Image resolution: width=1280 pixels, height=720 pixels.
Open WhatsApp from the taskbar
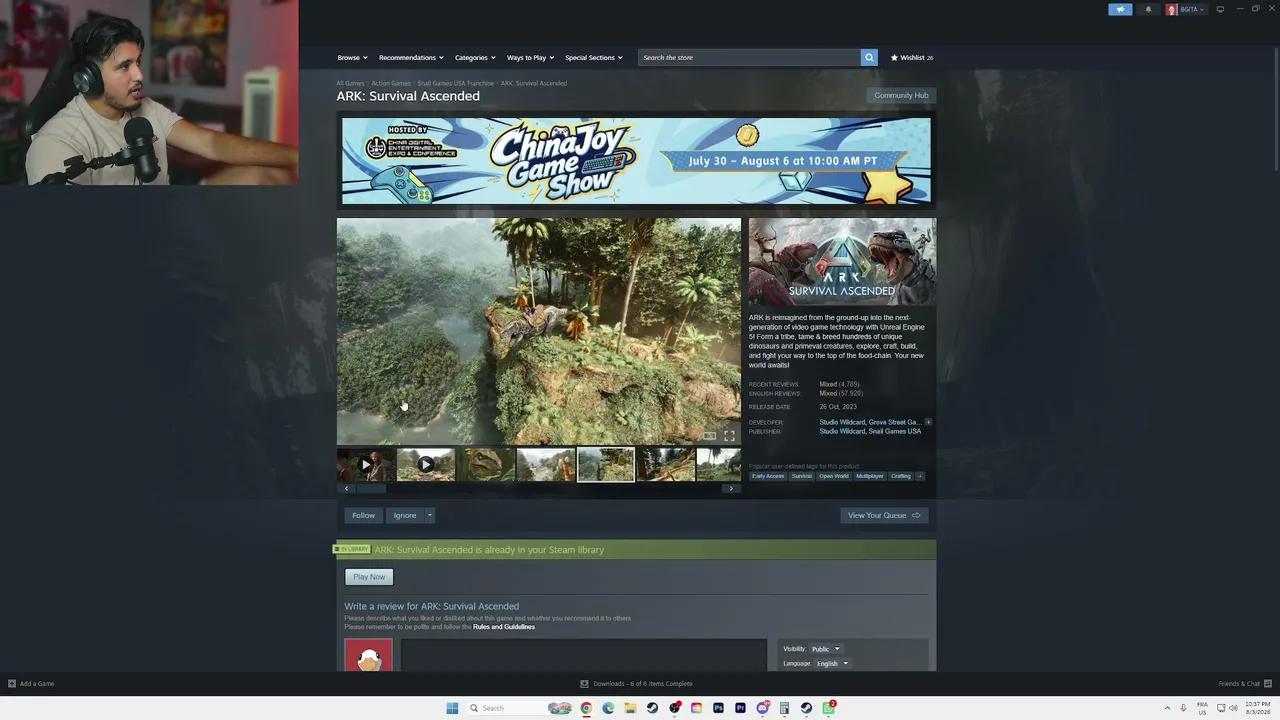pyautogui.click(x=829, y=708)
